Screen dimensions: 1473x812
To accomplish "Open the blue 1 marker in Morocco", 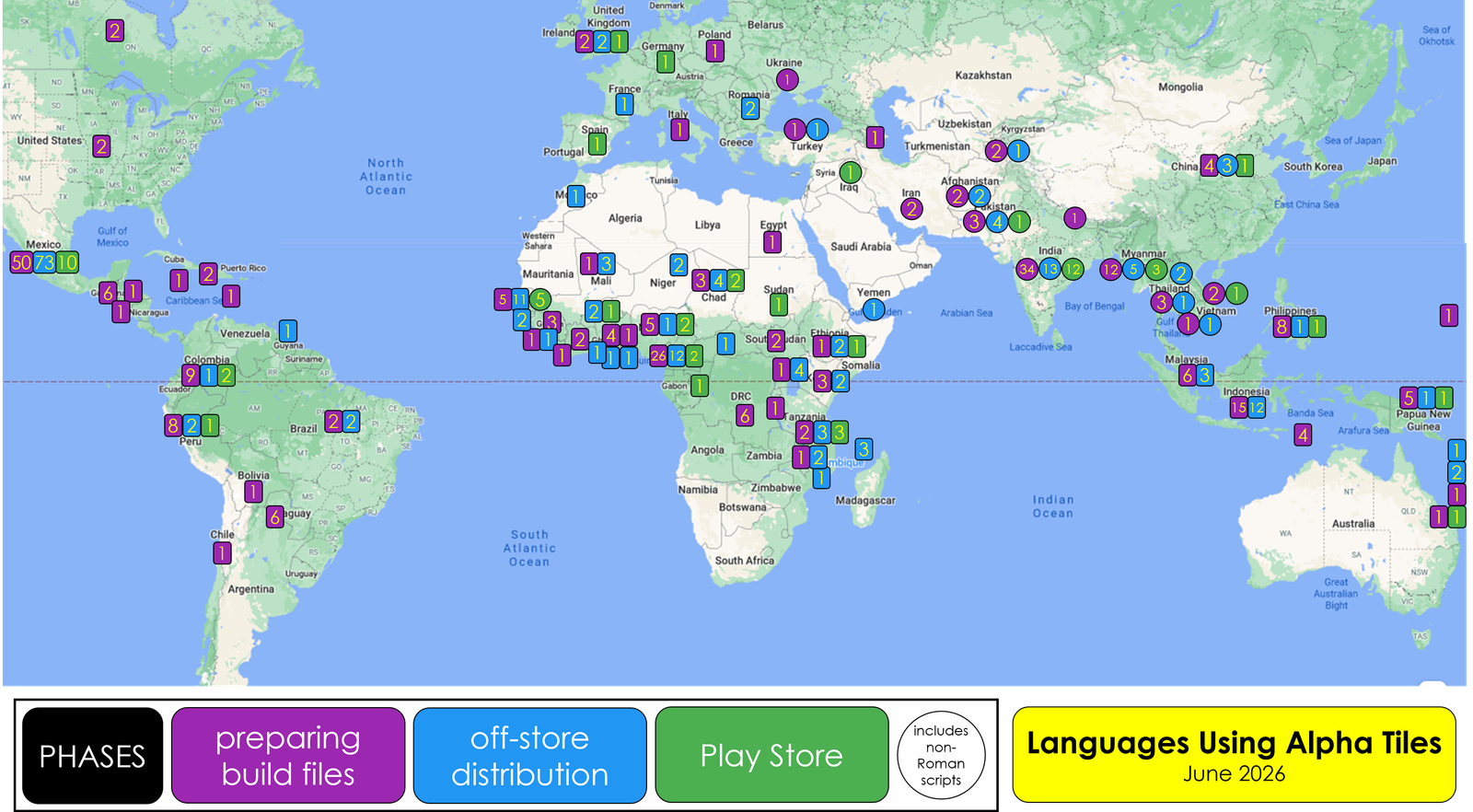I will [x=575, y=196].
